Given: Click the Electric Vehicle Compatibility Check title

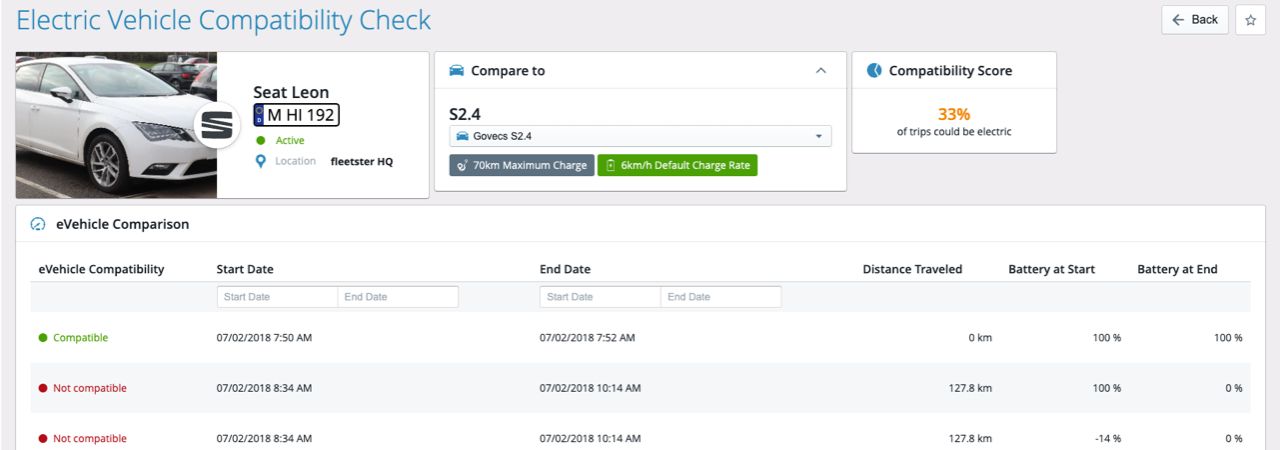Looking at the screenshot, I should (224, 20).
